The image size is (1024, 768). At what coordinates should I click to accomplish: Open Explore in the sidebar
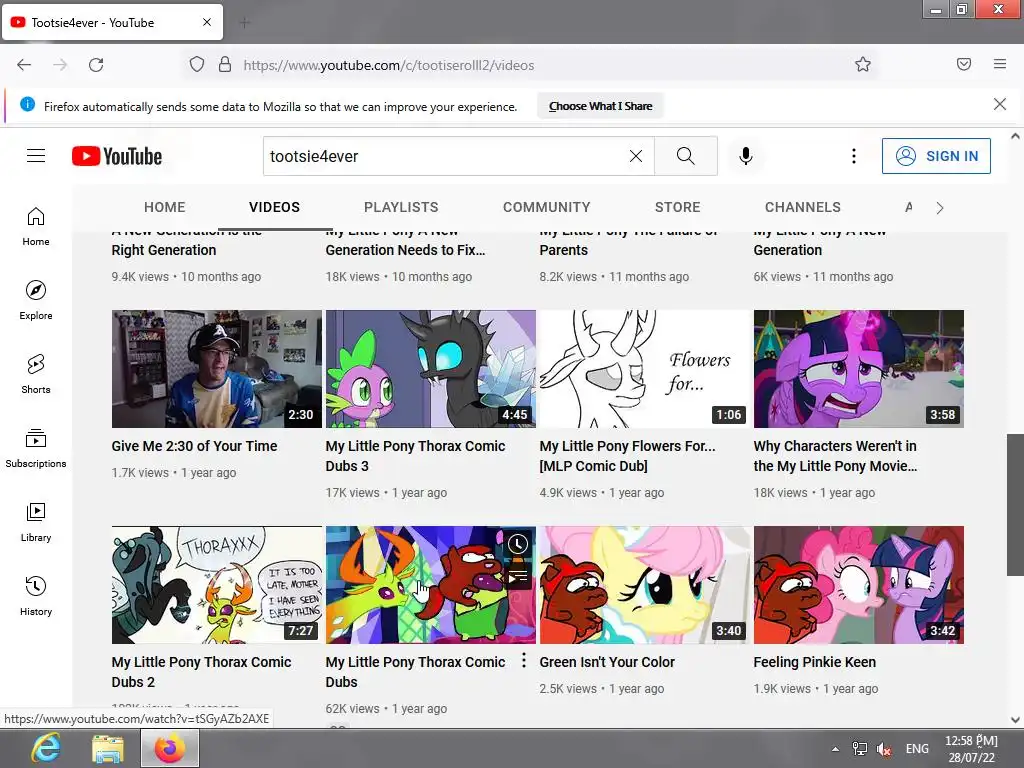tap(36, 300)
